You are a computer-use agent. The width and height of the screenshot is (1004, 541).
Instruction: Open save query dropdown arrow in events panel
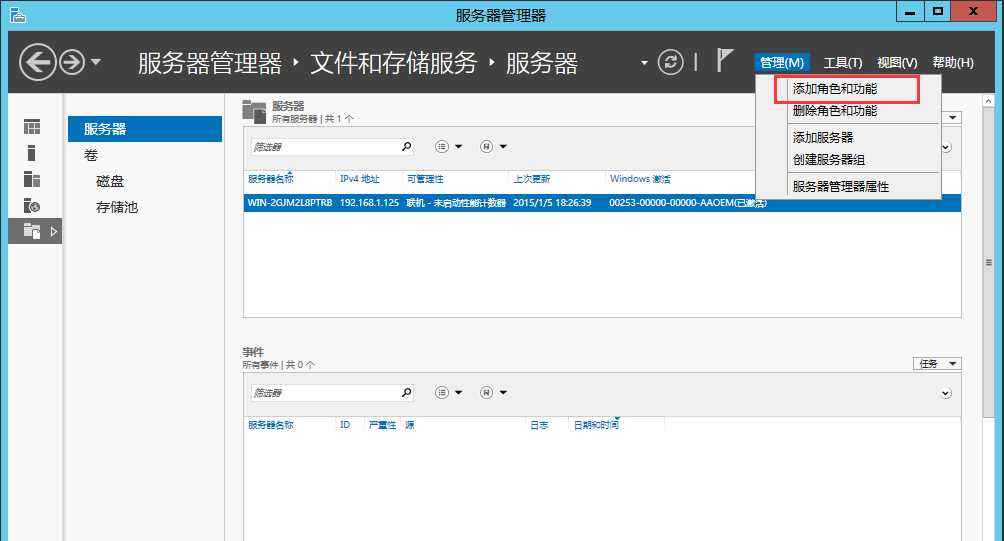click(503, 392)
